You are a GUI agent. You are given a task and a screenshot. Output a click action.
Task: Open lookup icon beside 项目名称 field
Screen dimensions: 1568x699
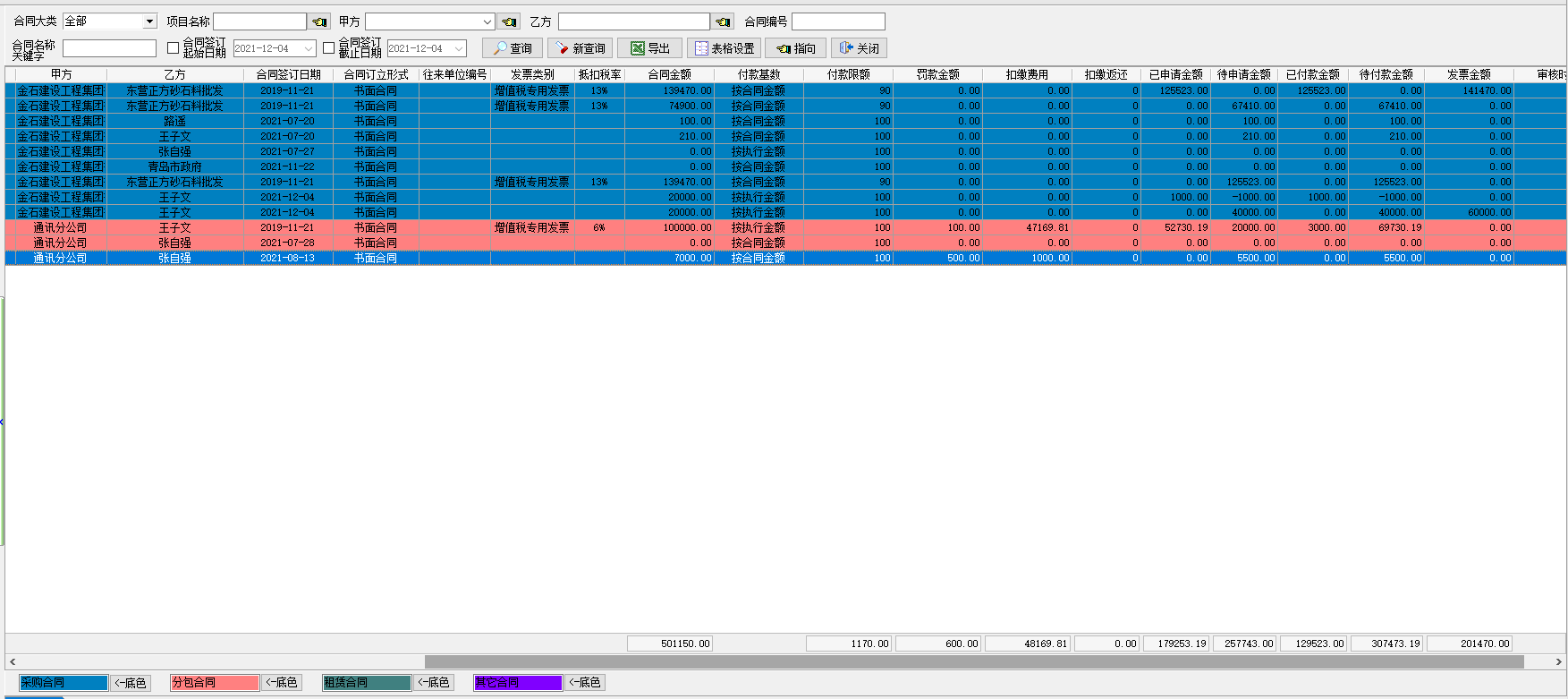pos(319,21)
